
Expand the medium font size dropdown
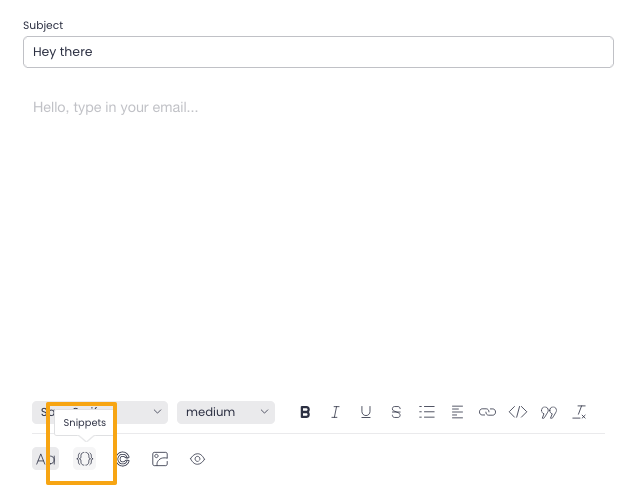point(226,412)
